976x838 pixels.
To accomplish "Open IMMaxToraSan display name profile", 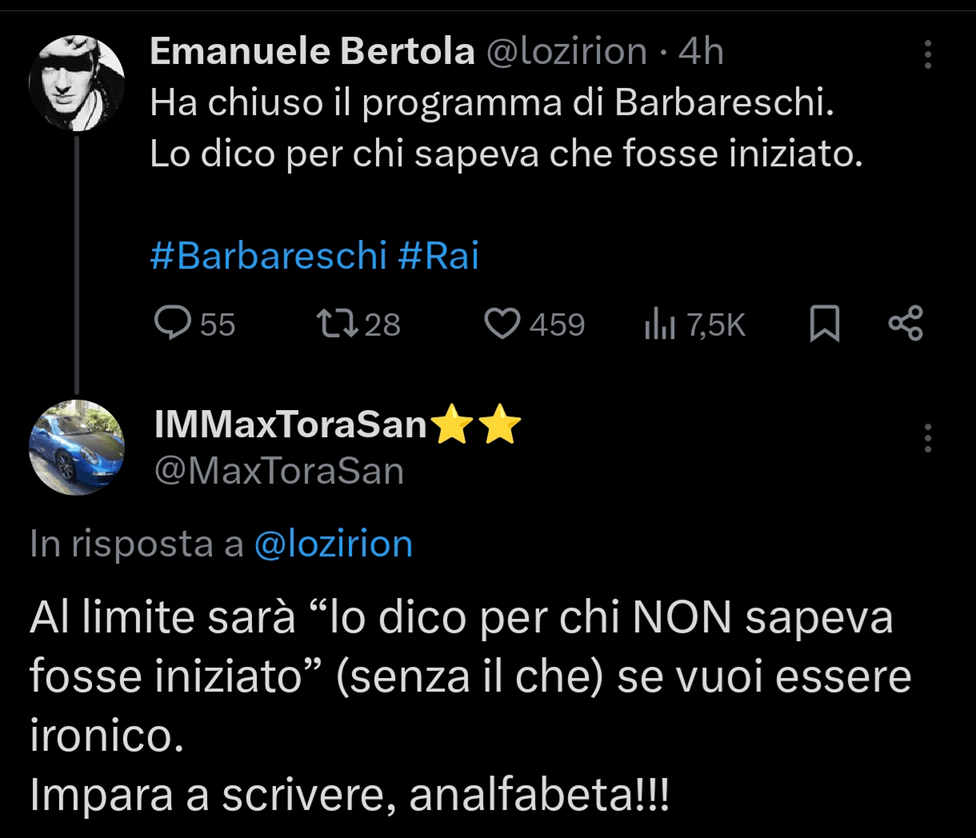I will click(292, 425).
